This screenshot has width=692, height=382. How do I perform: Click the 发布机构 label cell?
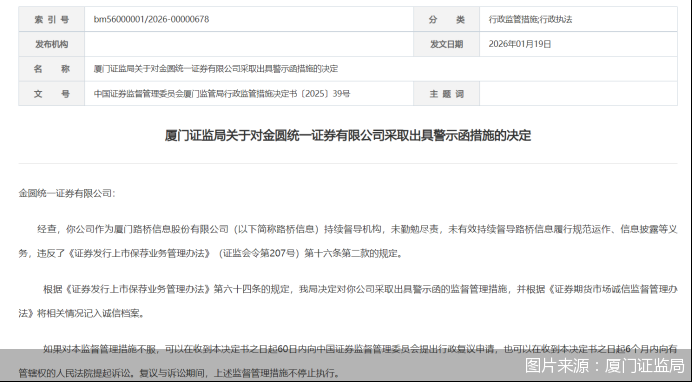click(x=52, y=44)
